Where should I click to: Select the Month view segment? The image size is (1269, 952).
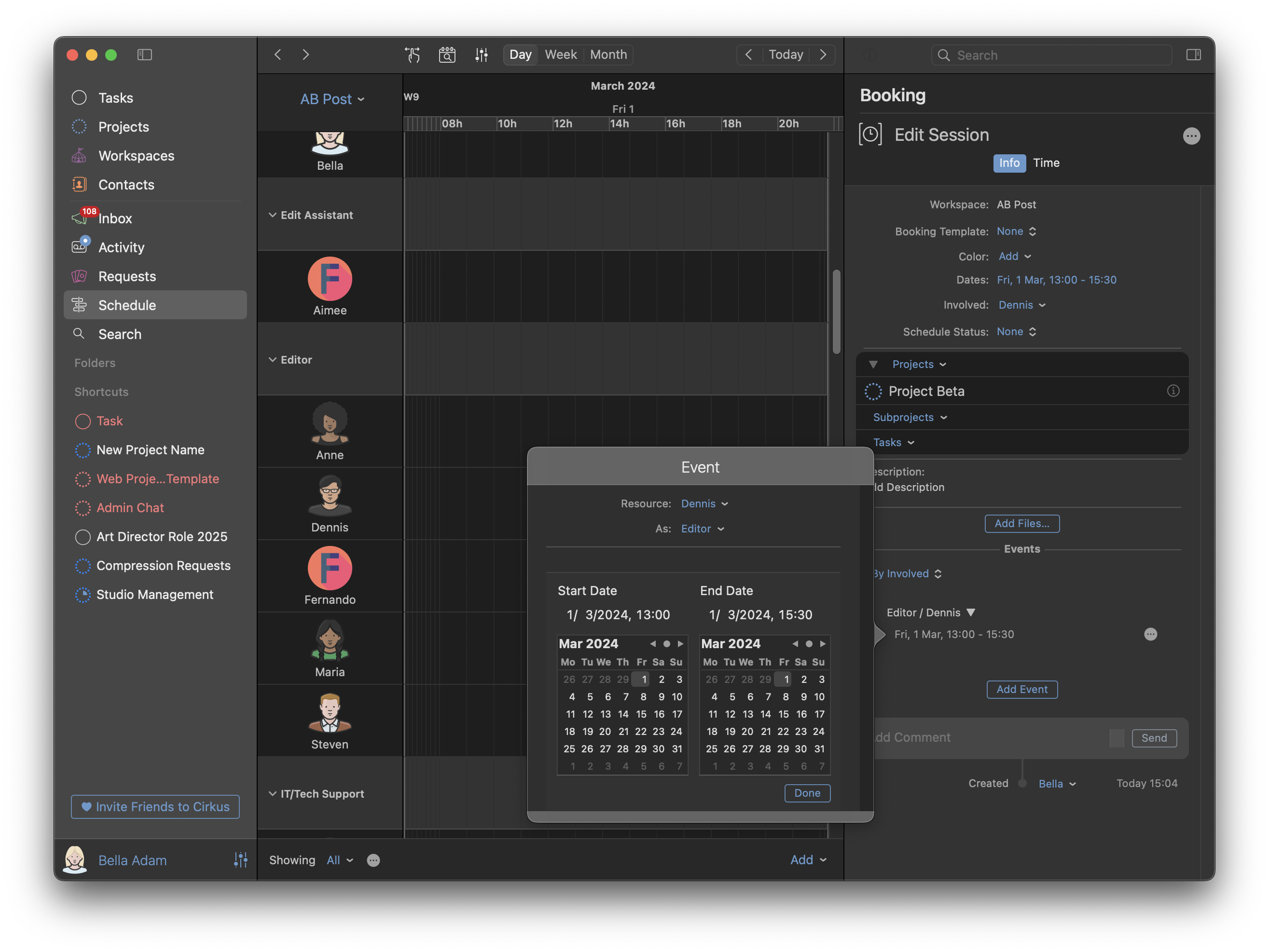pyautogui.click(x=608, y=54)
